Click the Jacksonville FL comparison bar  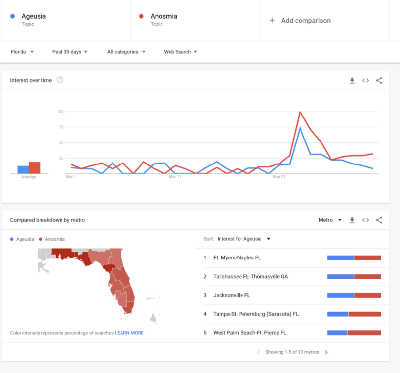coord(354,295)
